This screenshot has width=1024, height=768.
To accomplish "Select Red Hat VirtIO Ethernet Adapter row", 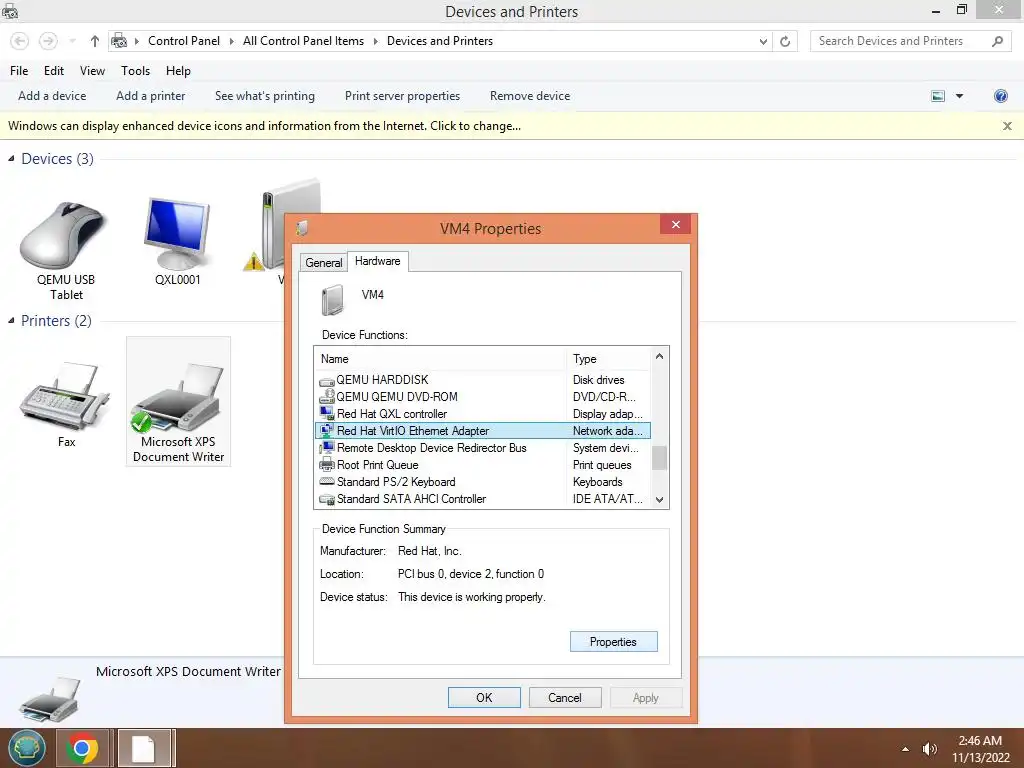I will (x=483, y=431).
